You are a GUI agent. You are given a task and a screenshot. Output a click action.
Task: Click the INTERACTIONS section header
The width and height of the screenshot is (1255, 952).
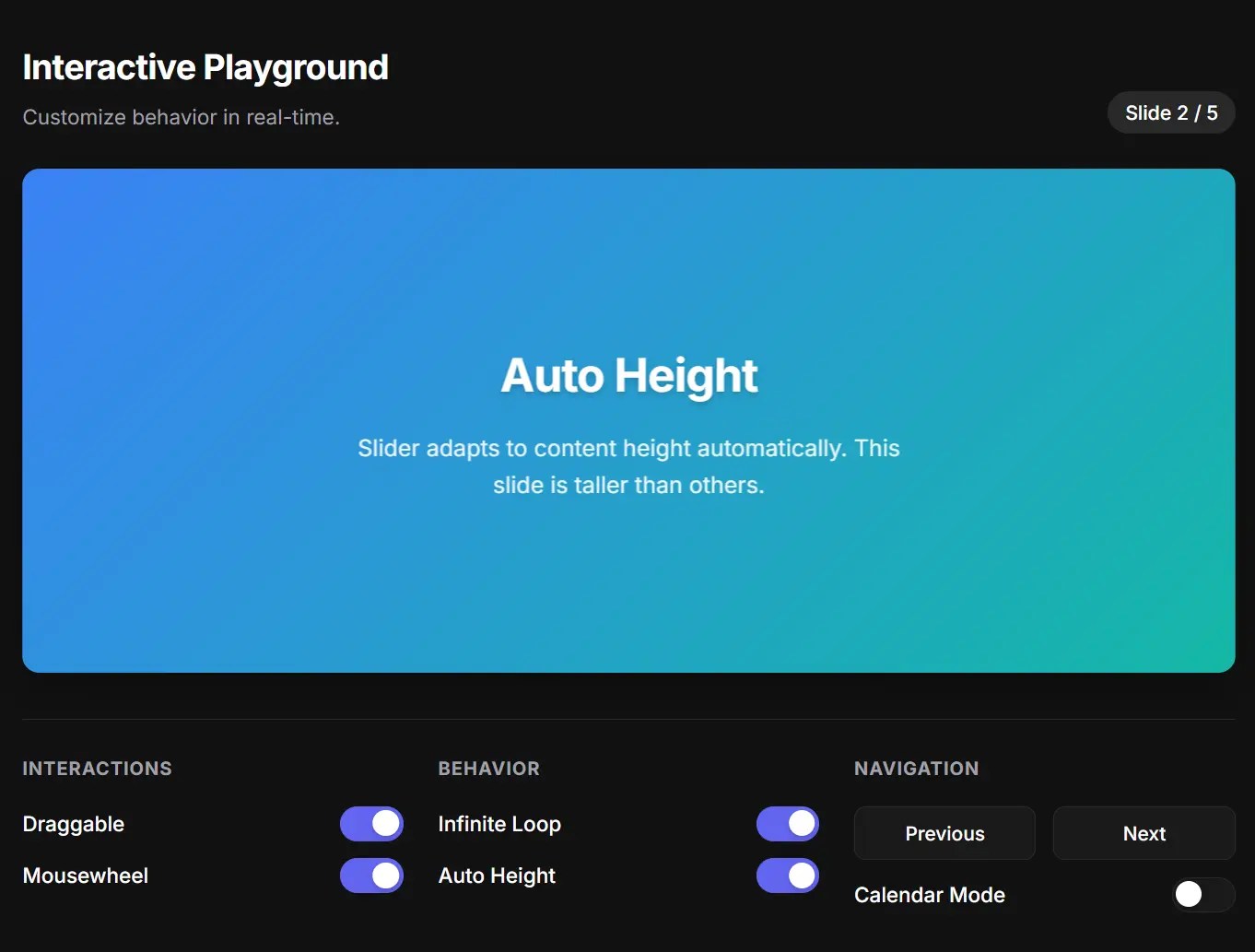click(x=97, y=768)
